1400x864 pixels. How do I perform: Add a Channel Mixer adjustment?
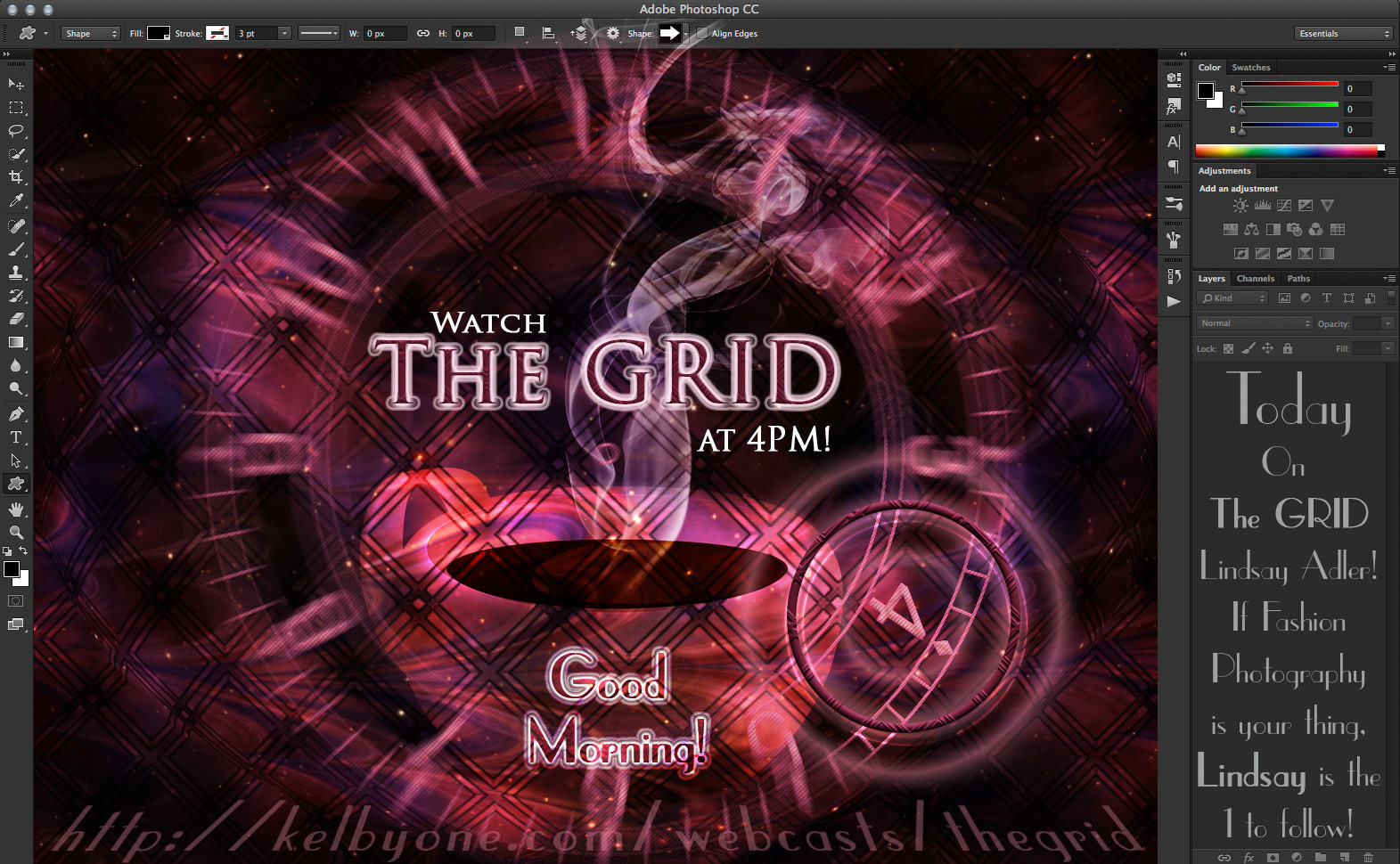pyautogui.click(x=1315, y=230)
